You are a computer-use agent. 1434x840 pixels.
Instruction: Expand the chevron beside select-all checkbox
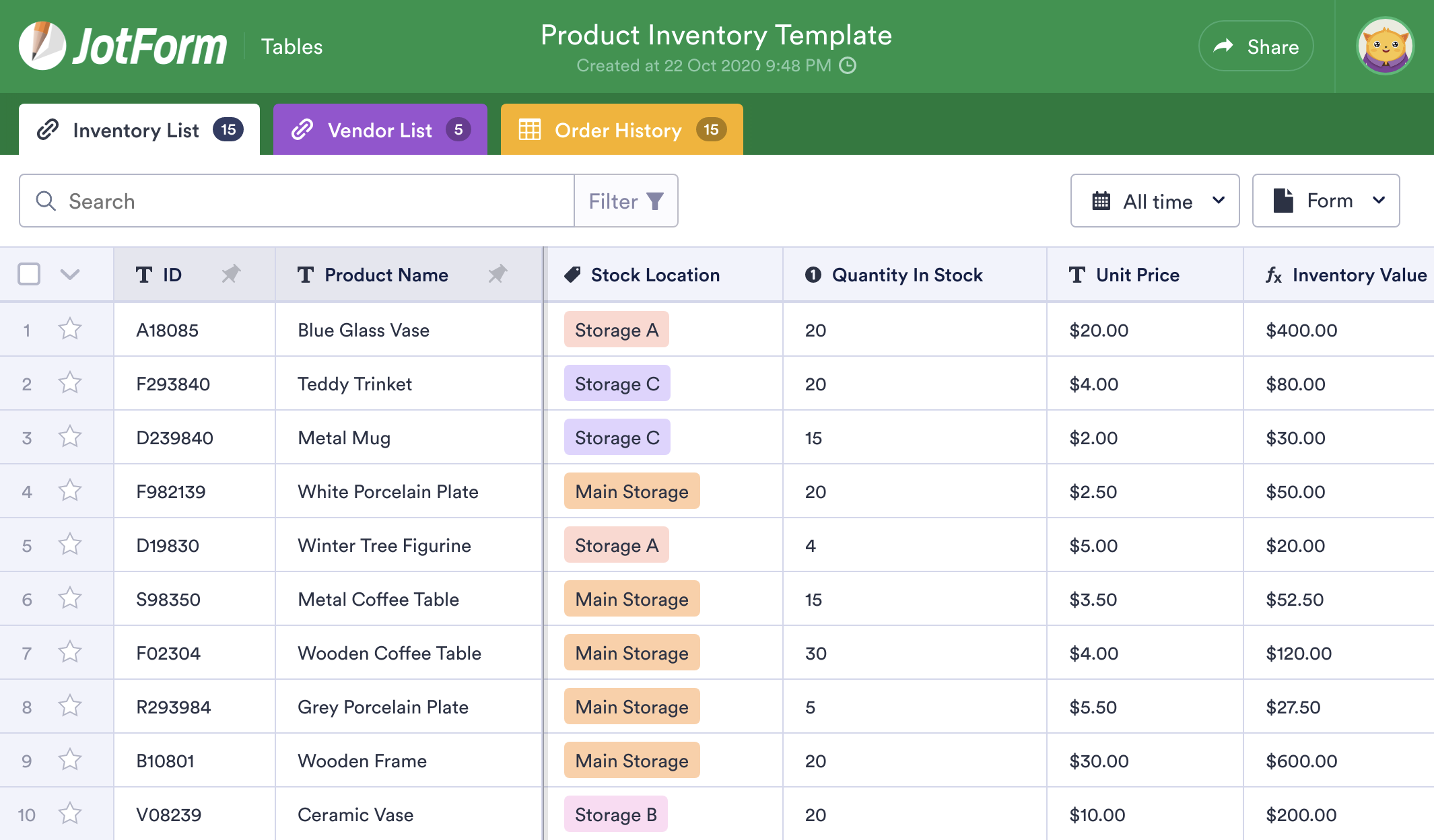(x=70, y=274)
